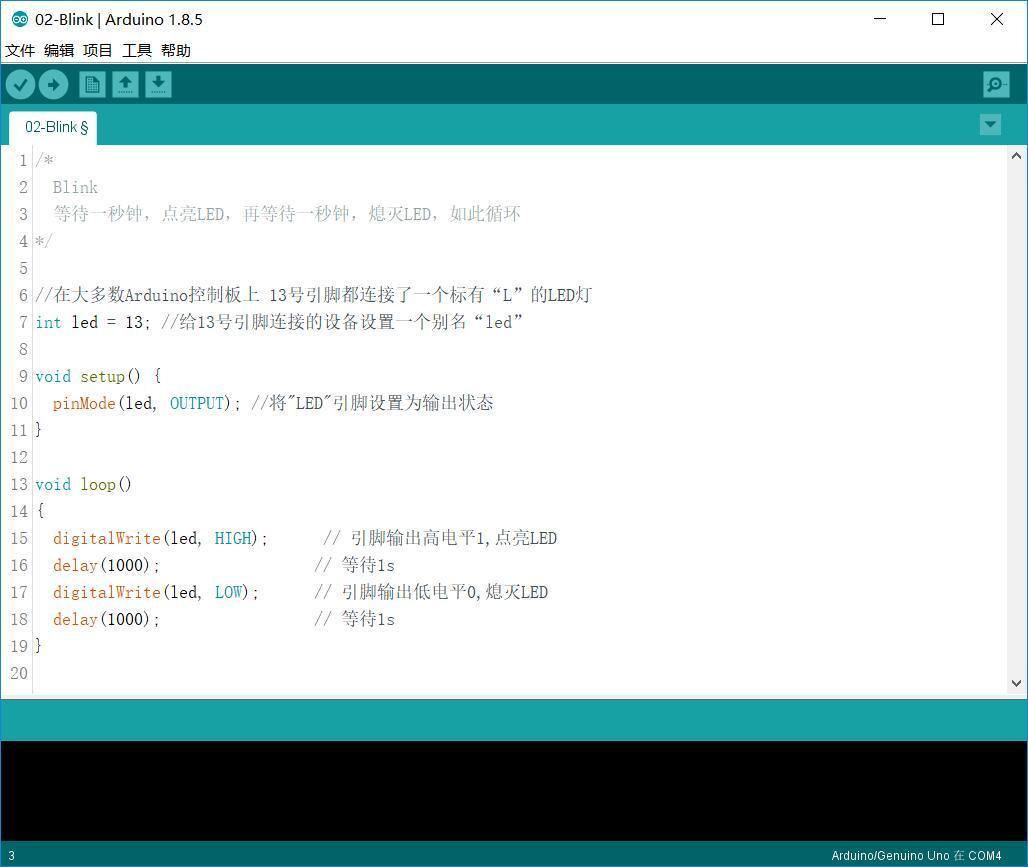The image size is (1028, 867).
Task: Click the Save sketch icon
Action: click(x=158, y=84)
